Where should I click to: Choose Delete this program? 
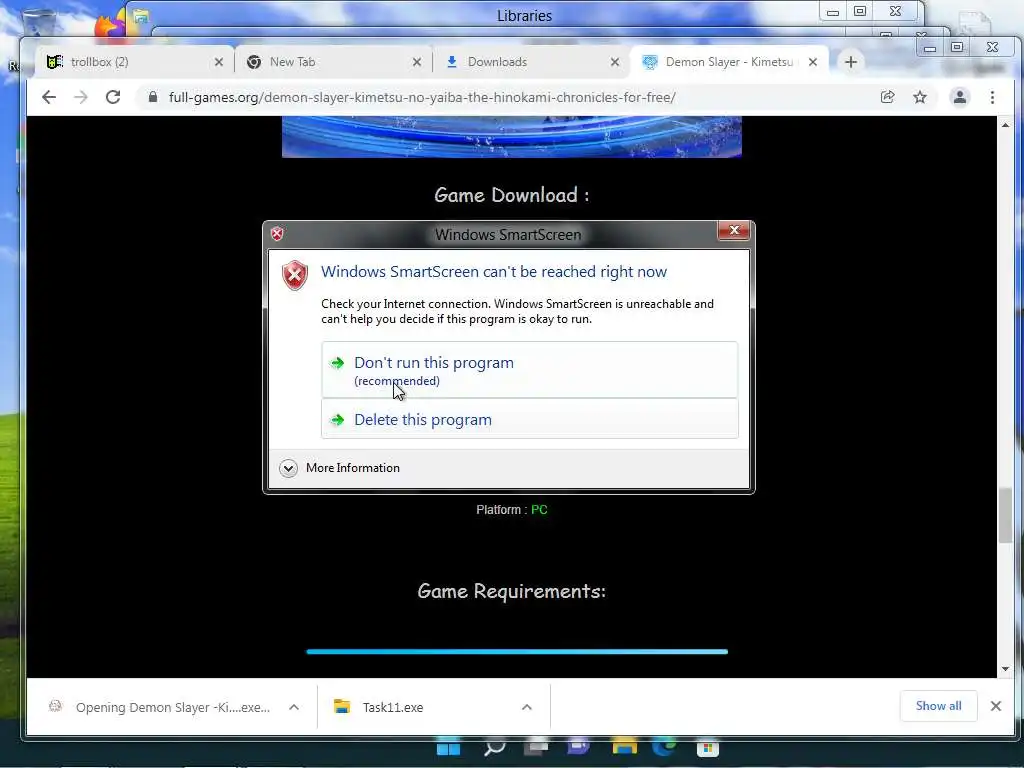530,419
